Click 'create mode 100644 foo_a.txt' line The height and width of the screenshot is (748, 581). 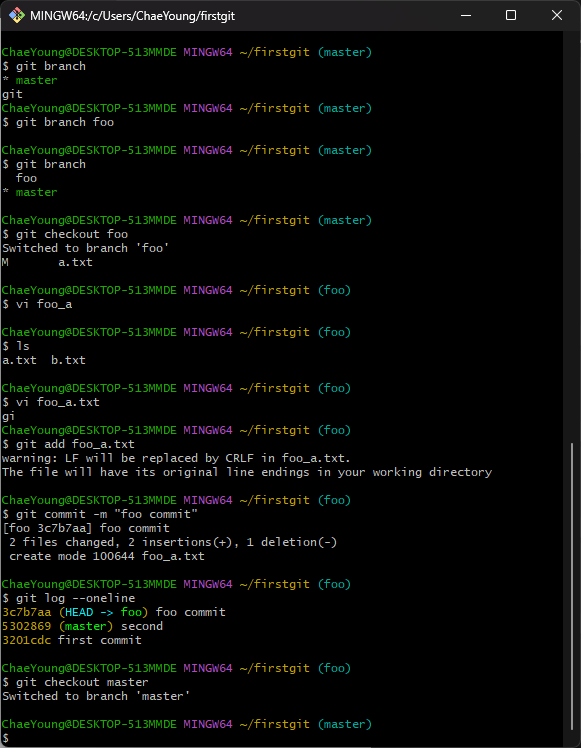click(107, 556)
